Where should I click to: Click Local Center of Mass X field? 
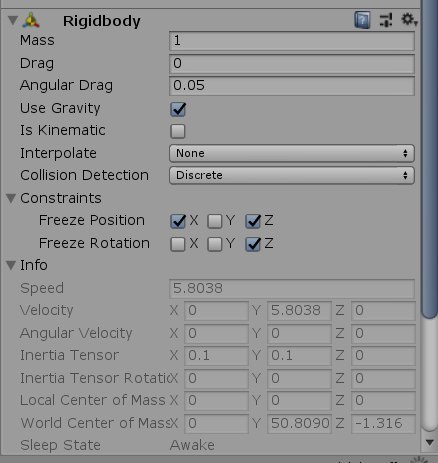tap(216, 400)
